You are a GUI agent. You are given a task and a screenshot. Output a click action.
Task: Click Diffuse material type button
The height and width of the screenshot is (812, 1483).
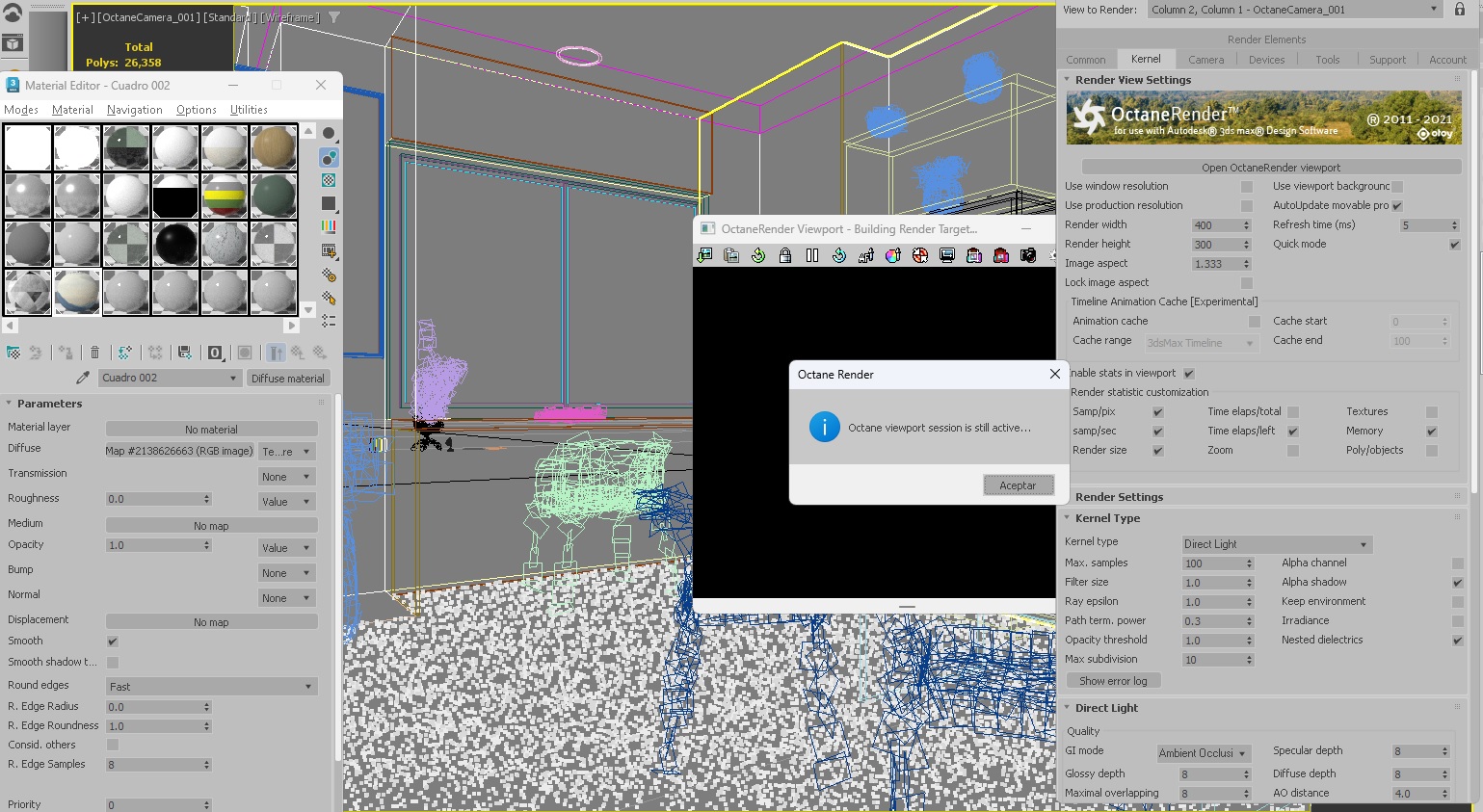(x=288, y=379)
